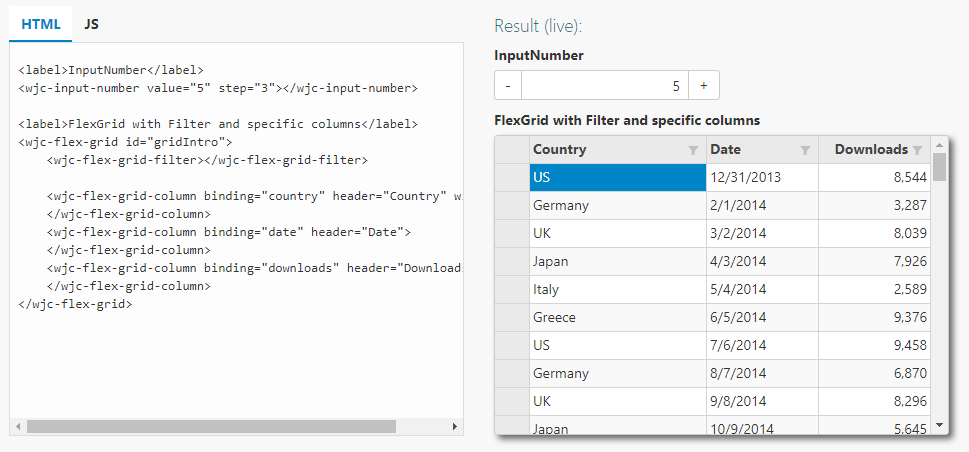Click the 7/6/2014 date cell
This screenshot has width=969, height=452.
coord(762,346)
